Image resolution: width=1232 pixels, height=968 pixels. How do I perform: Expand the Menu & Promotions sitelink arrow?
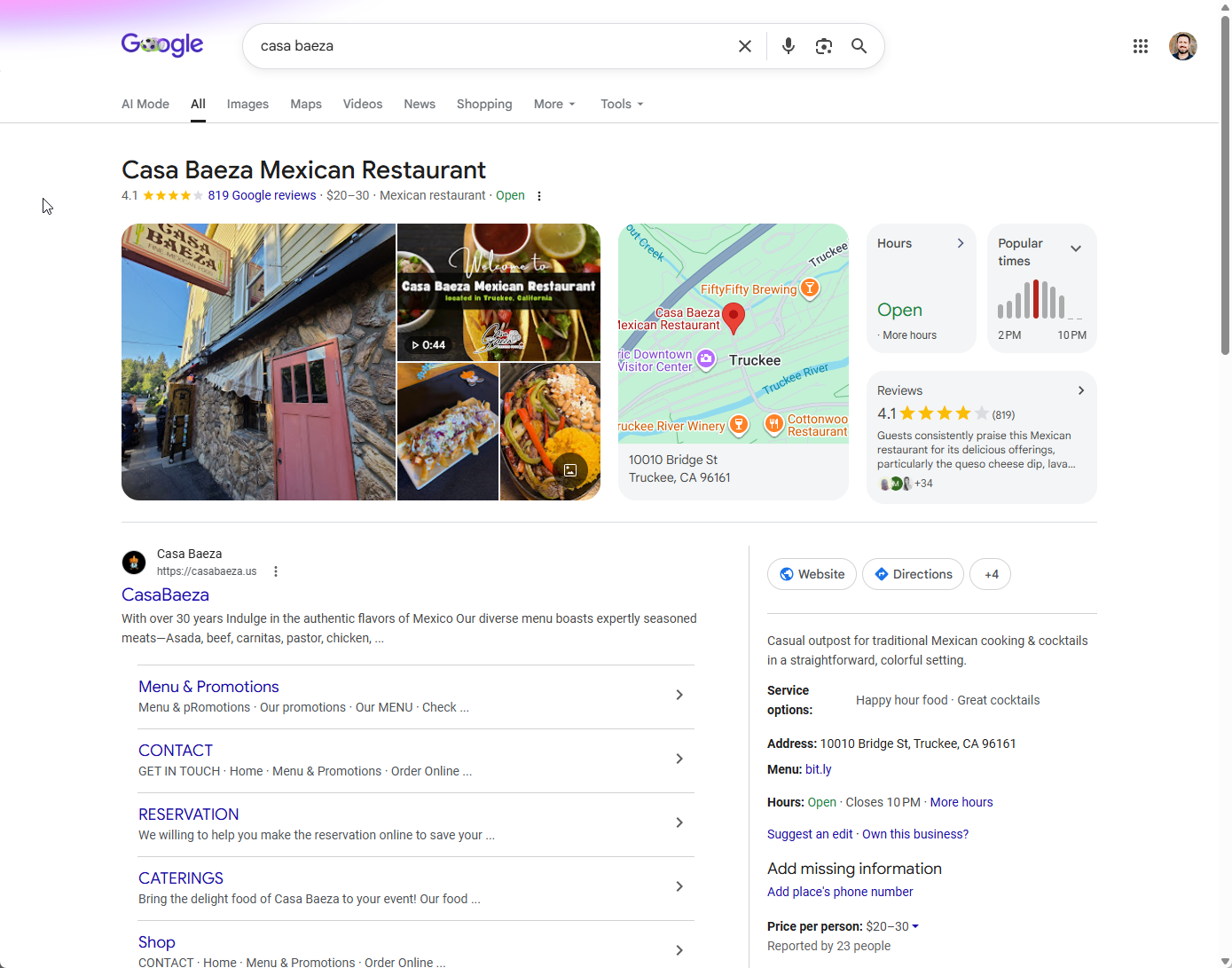[679, 695]
